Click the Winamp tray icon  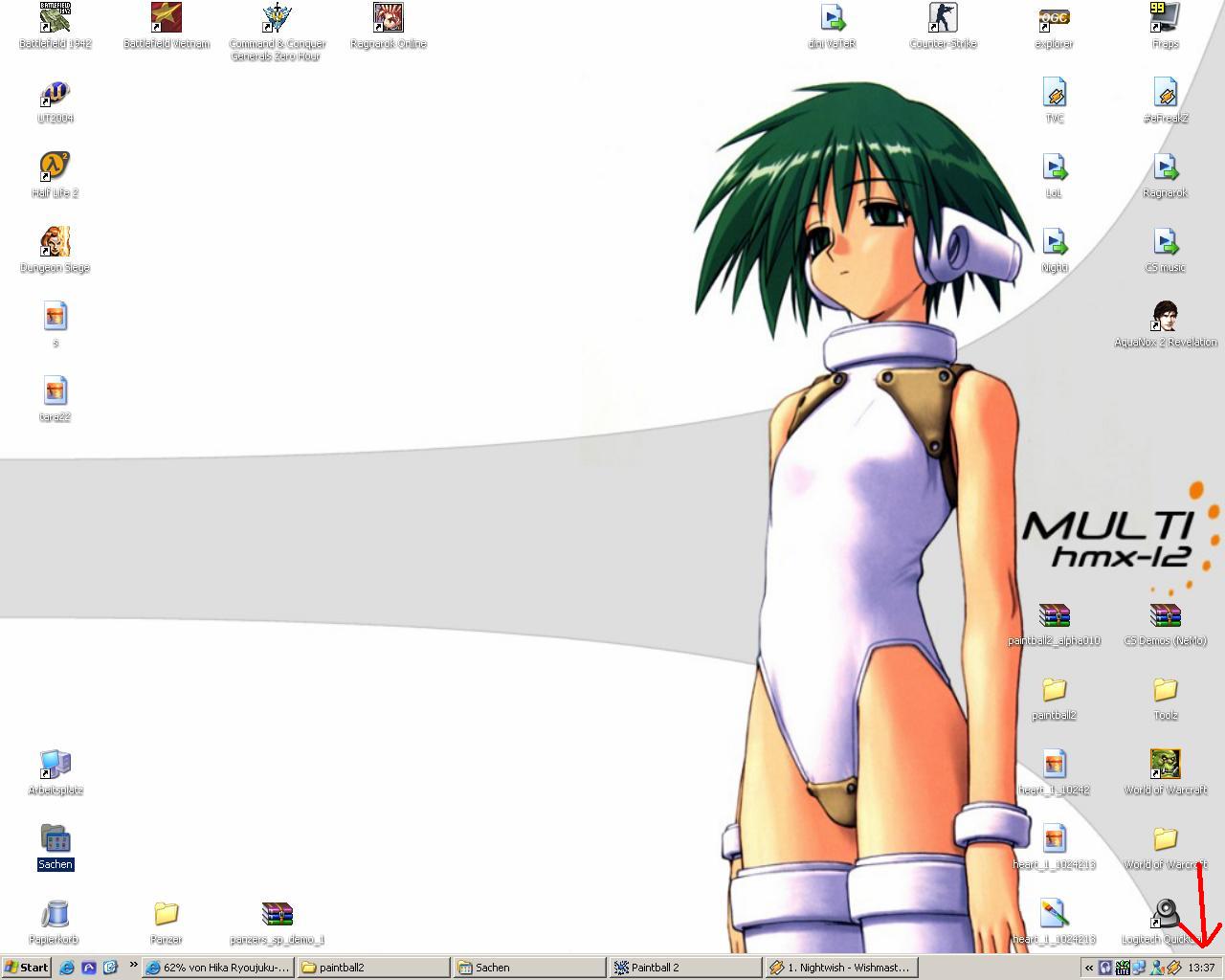[x=1173, y=968]
